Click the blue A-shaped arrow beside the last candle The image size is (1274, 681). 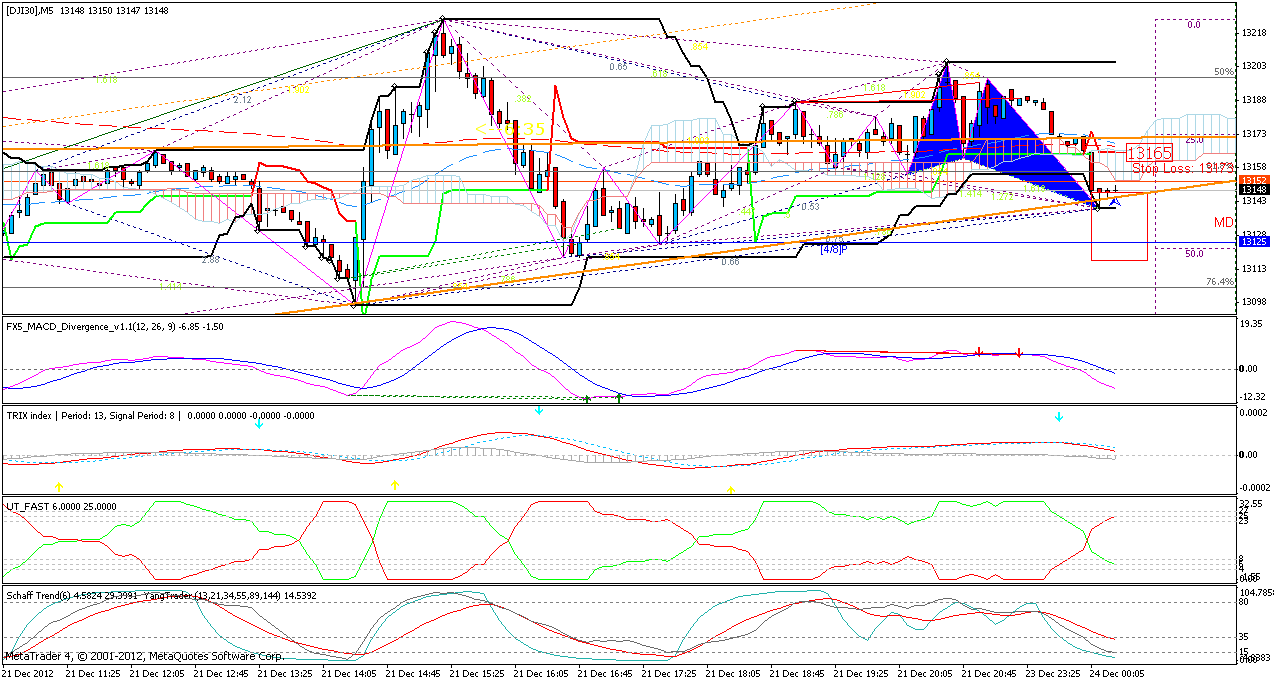pyautogui.click(x=1115, y=201)
